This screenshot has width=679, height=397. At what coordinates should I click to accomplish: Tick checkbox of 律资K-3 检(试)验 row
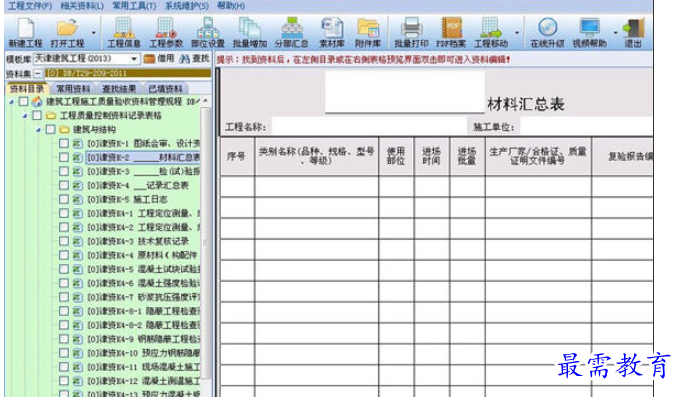tap(64, 171)
